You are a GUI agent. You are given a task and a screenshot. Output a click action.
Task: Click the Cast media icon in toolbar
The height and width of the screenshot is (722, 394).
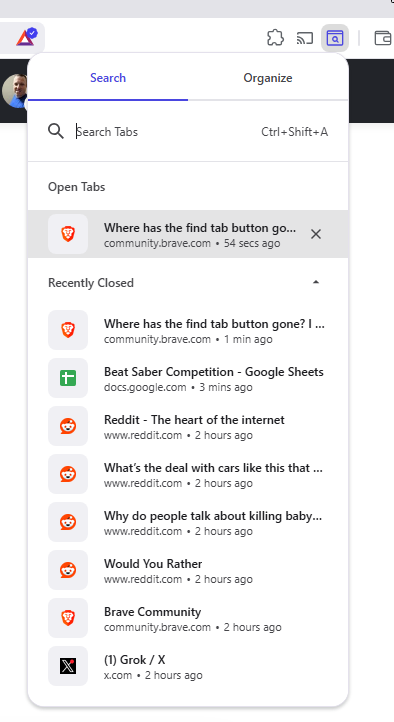click(305, 38)
